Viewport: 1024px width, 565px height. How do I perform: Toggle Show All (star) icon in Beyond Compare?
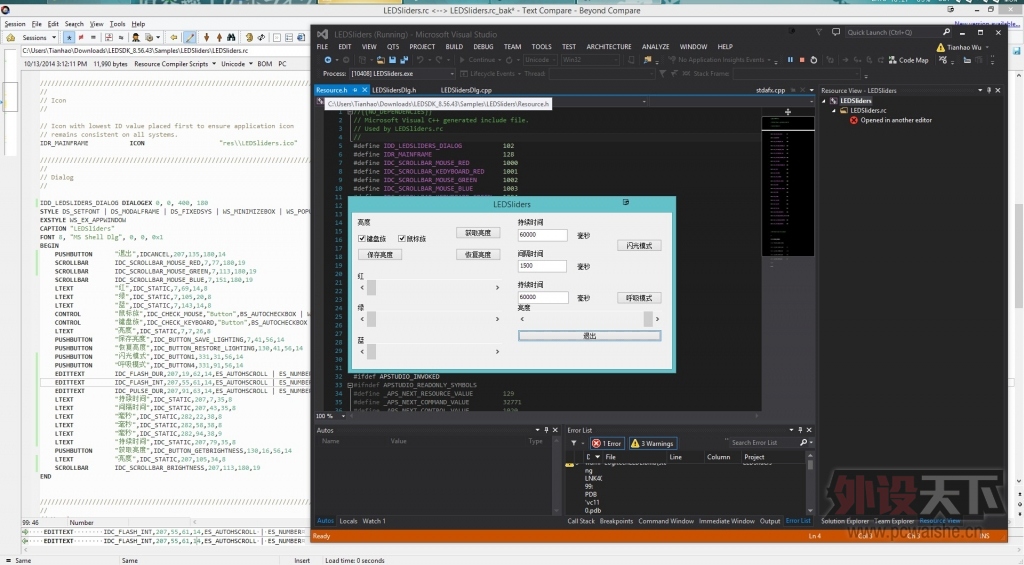69,37
